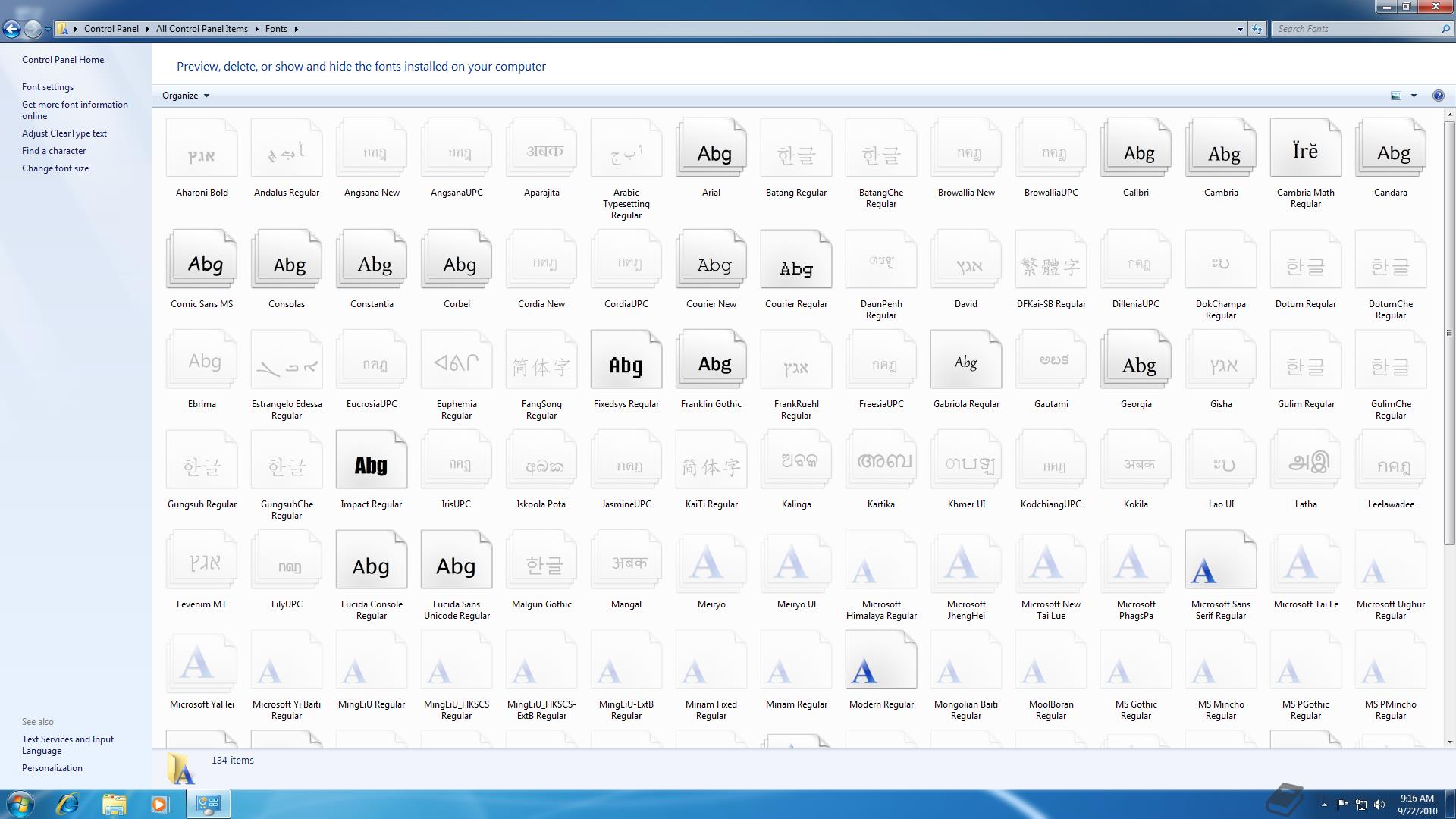Select the Consolas font icon

coord(287,260)
